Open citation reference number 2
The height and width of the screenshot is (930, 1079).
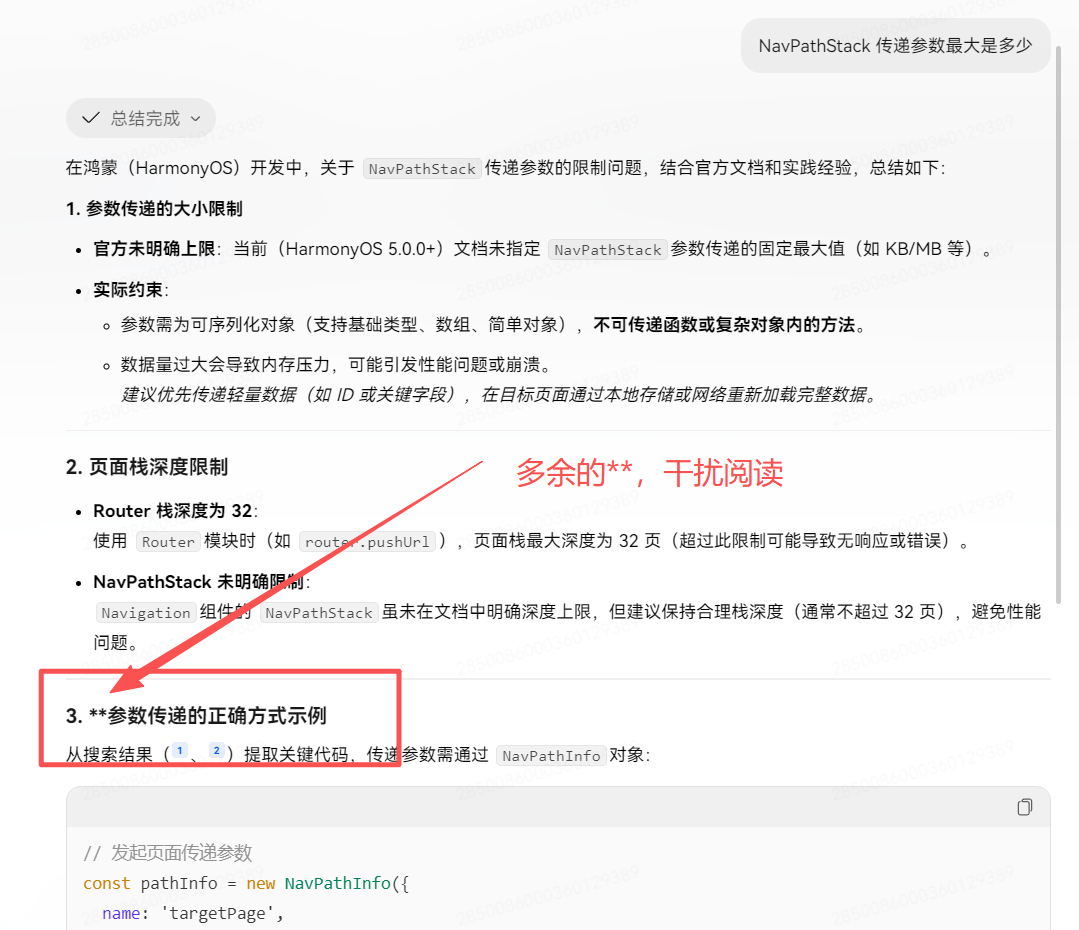click(216, 750)
